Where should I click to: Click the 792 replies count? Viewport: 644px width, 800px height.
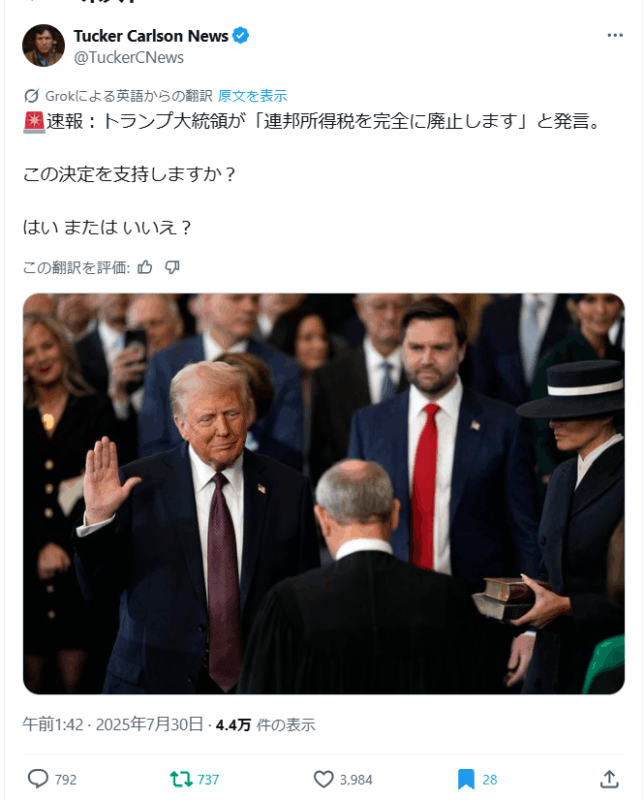[66, 780]
